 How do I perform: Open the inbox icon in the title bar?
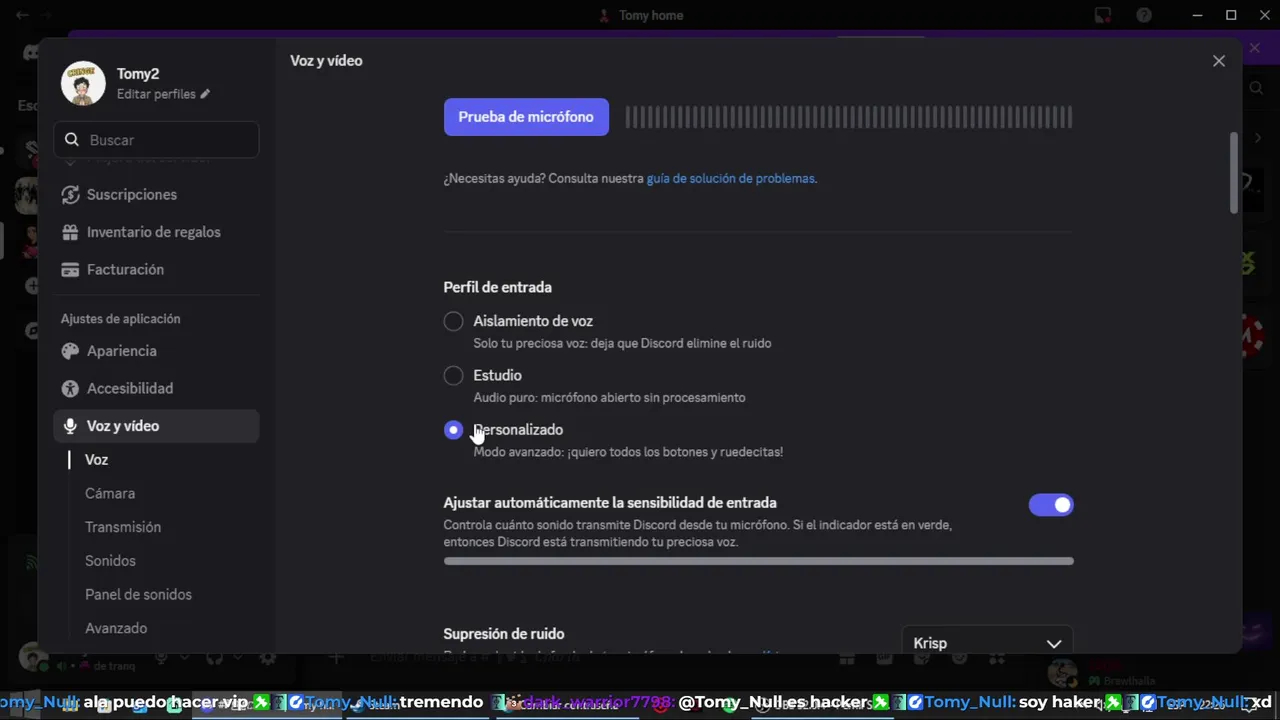click(x=1103, y=15)
